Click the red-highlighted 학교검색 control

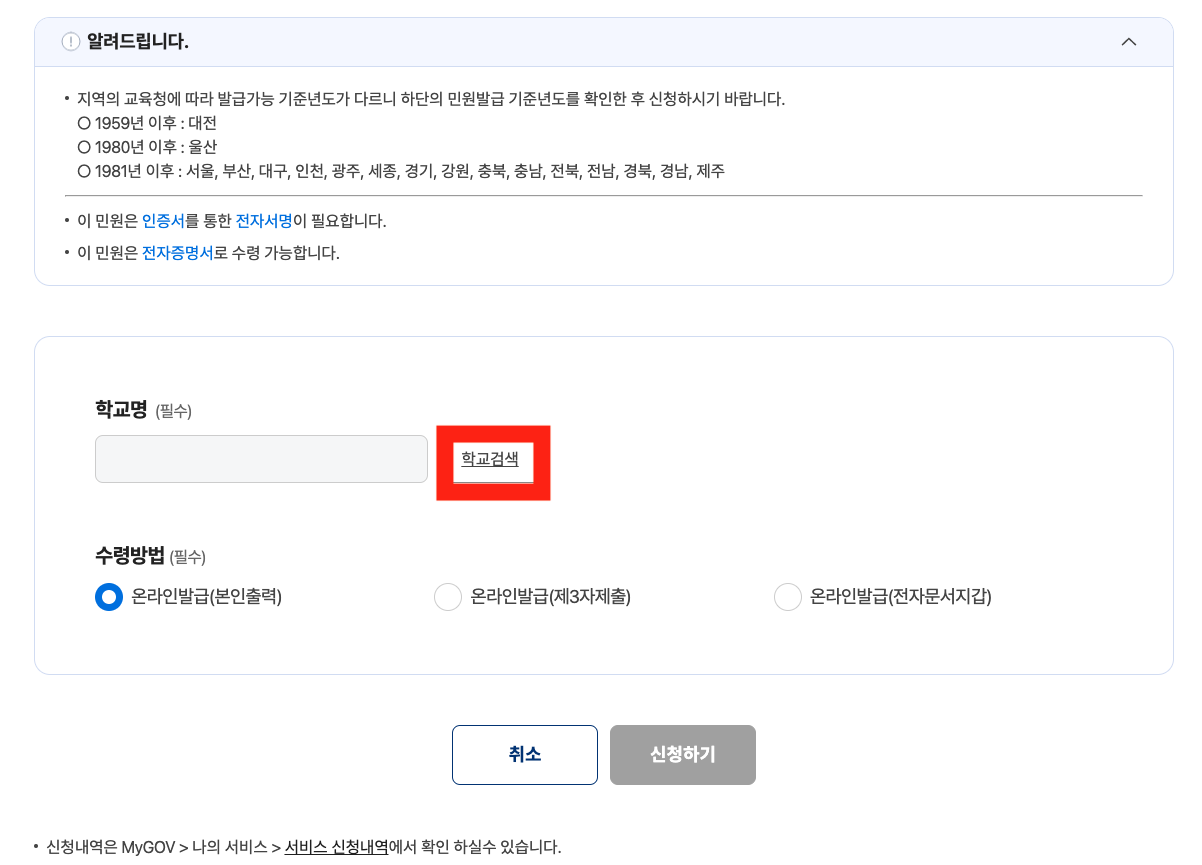[492, 462]
